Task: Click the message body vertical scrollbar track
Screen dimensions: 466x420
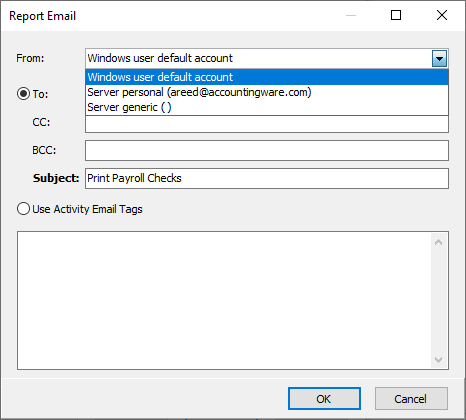Action: (x=438, y=301)
